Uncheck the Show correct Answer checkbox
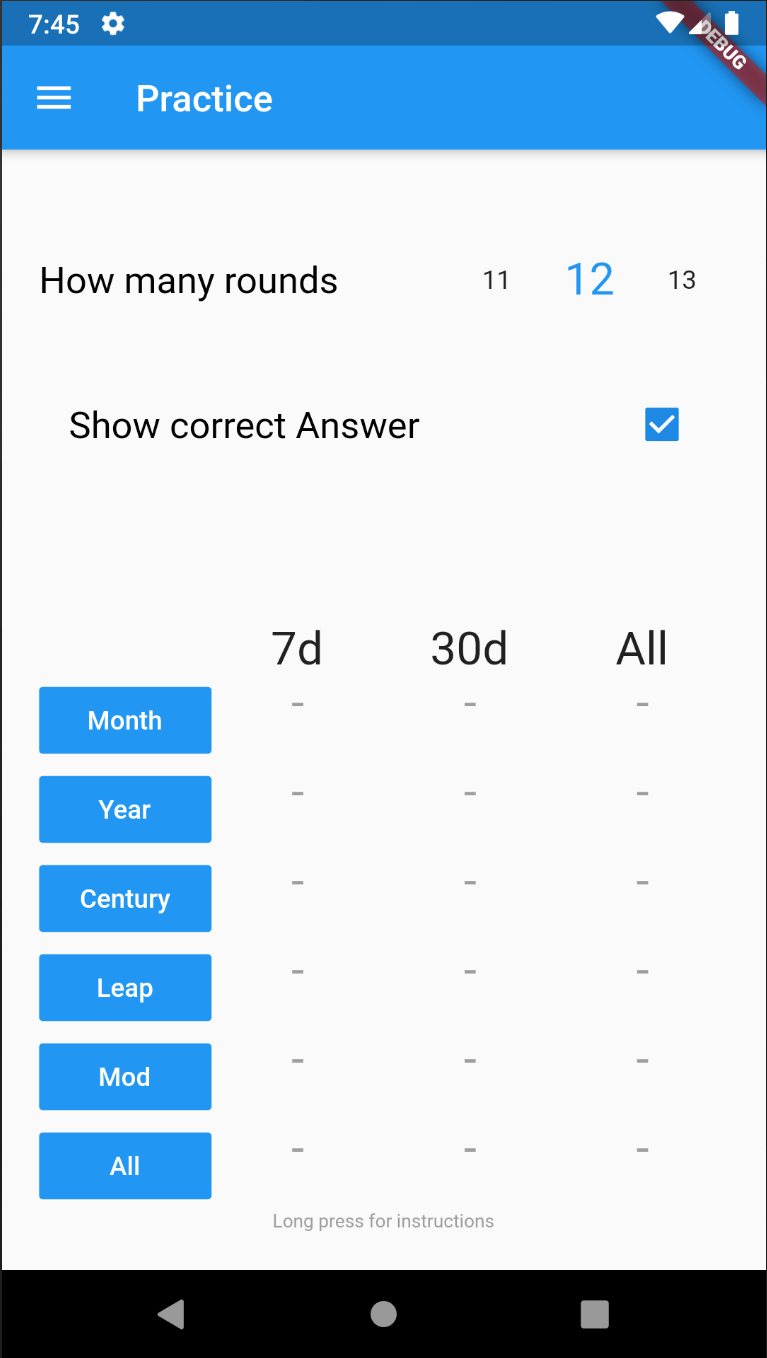The image size is (767, 1358). 661,425
